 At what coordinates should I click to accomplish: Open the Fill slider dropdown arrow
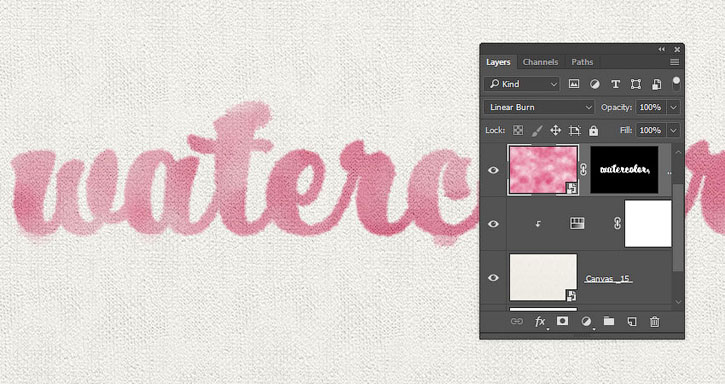tap(673, 130)
